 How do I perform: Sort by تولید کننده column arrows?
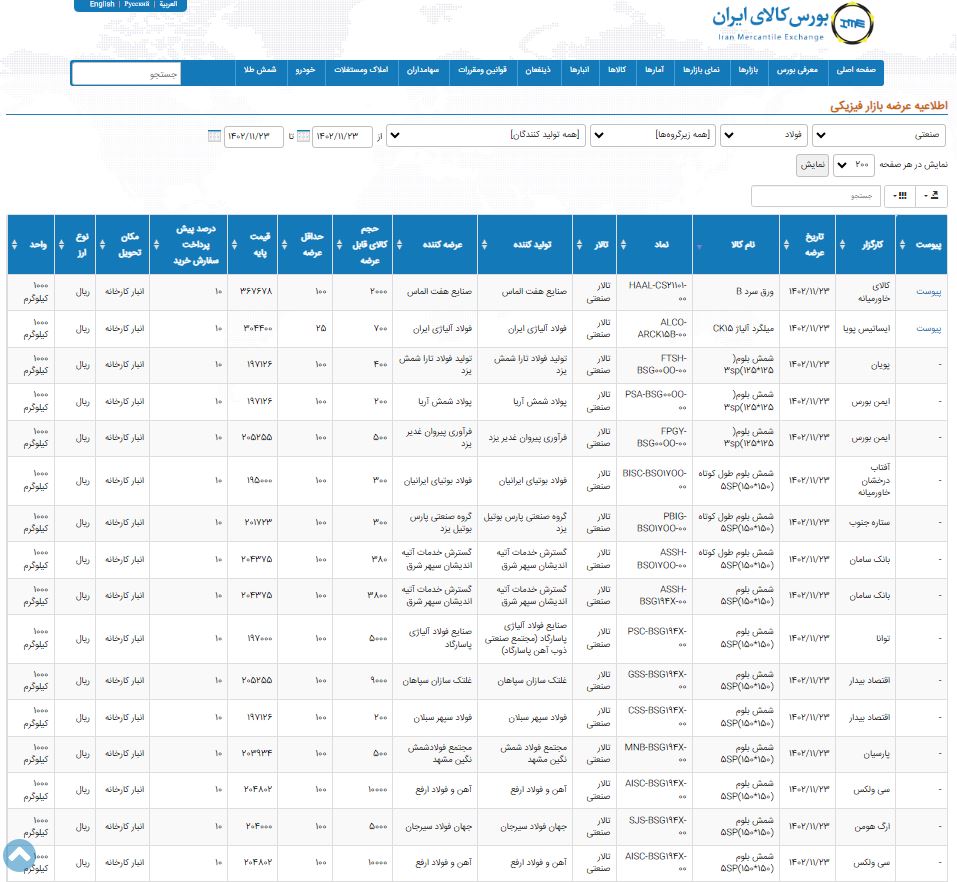pos(484,245)
